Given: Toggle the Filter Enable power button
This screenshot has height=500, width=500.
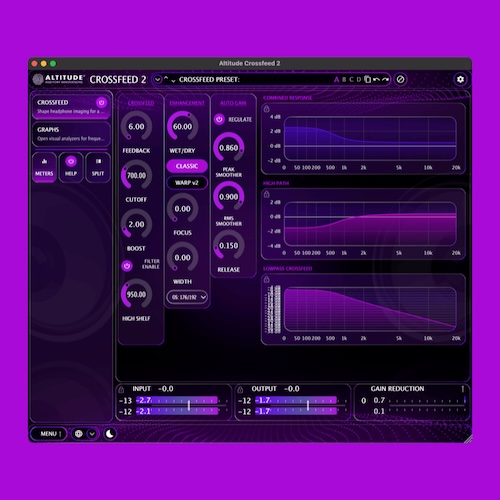Looking at the screenshot, I should (127, 266).
